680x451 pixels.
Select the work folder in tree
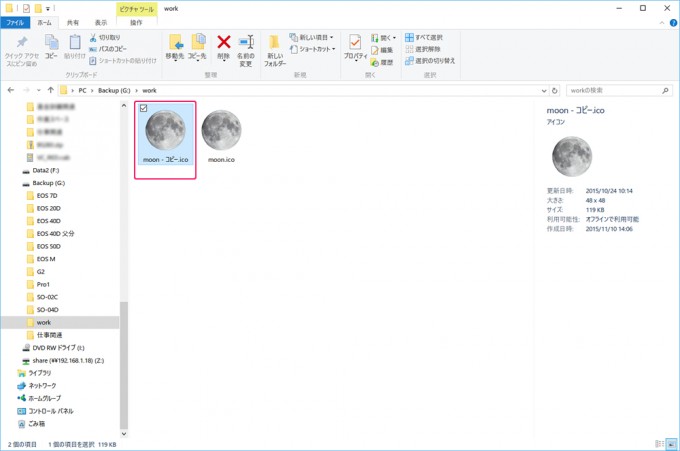coord(60,322)
